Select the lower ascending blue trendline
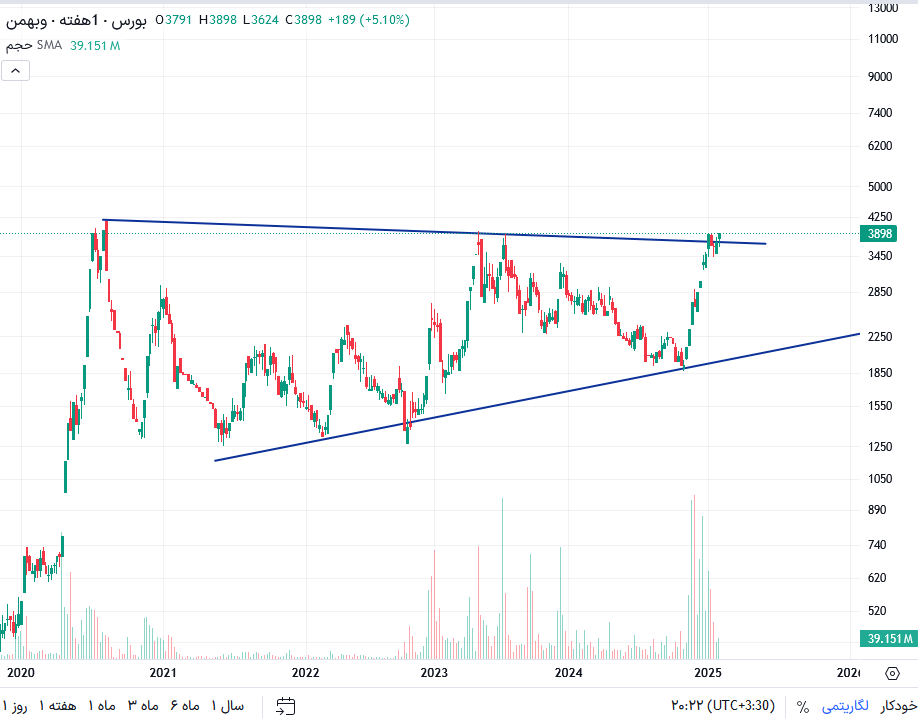 point(537,397)
